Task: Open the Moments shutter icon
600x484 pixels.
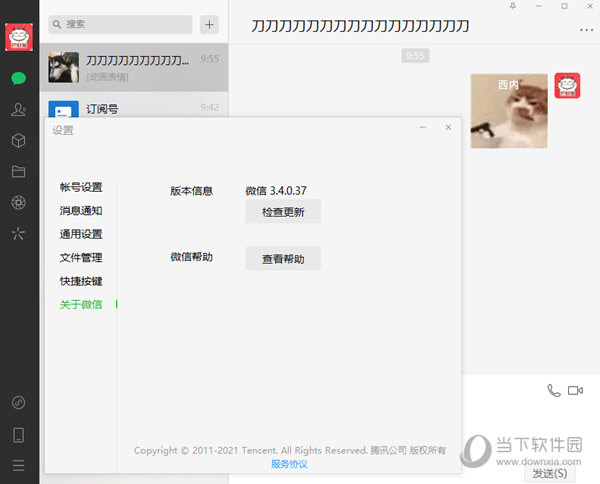Action: (18, 203)
